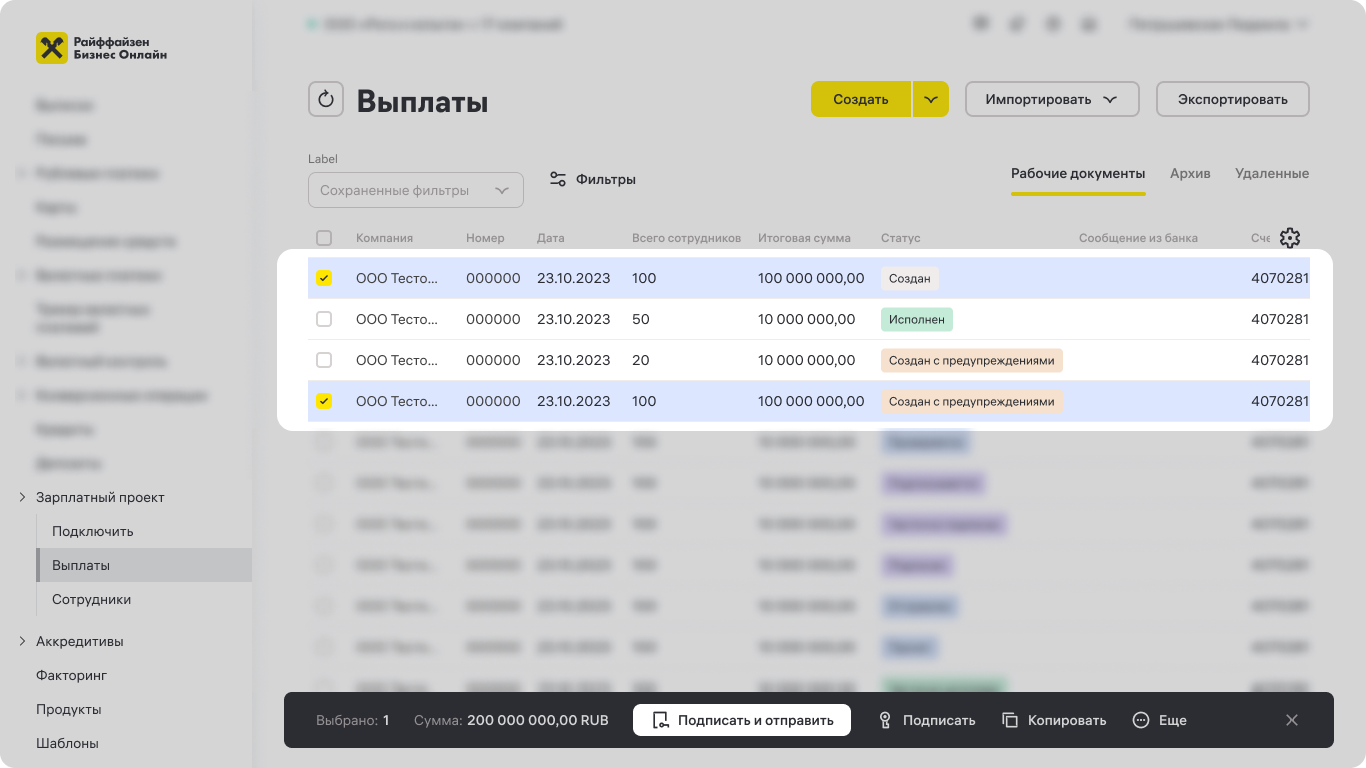Click the employee count 50 cell

pyautogui.click(x=641, y=319)
